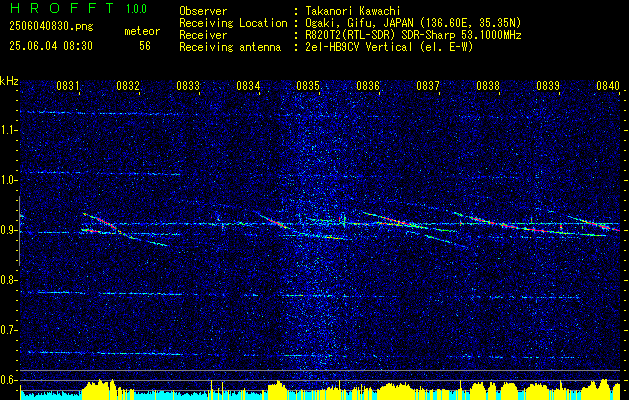
Task: Click the 1.0 frequency axis label
Action: coord(8,180)
